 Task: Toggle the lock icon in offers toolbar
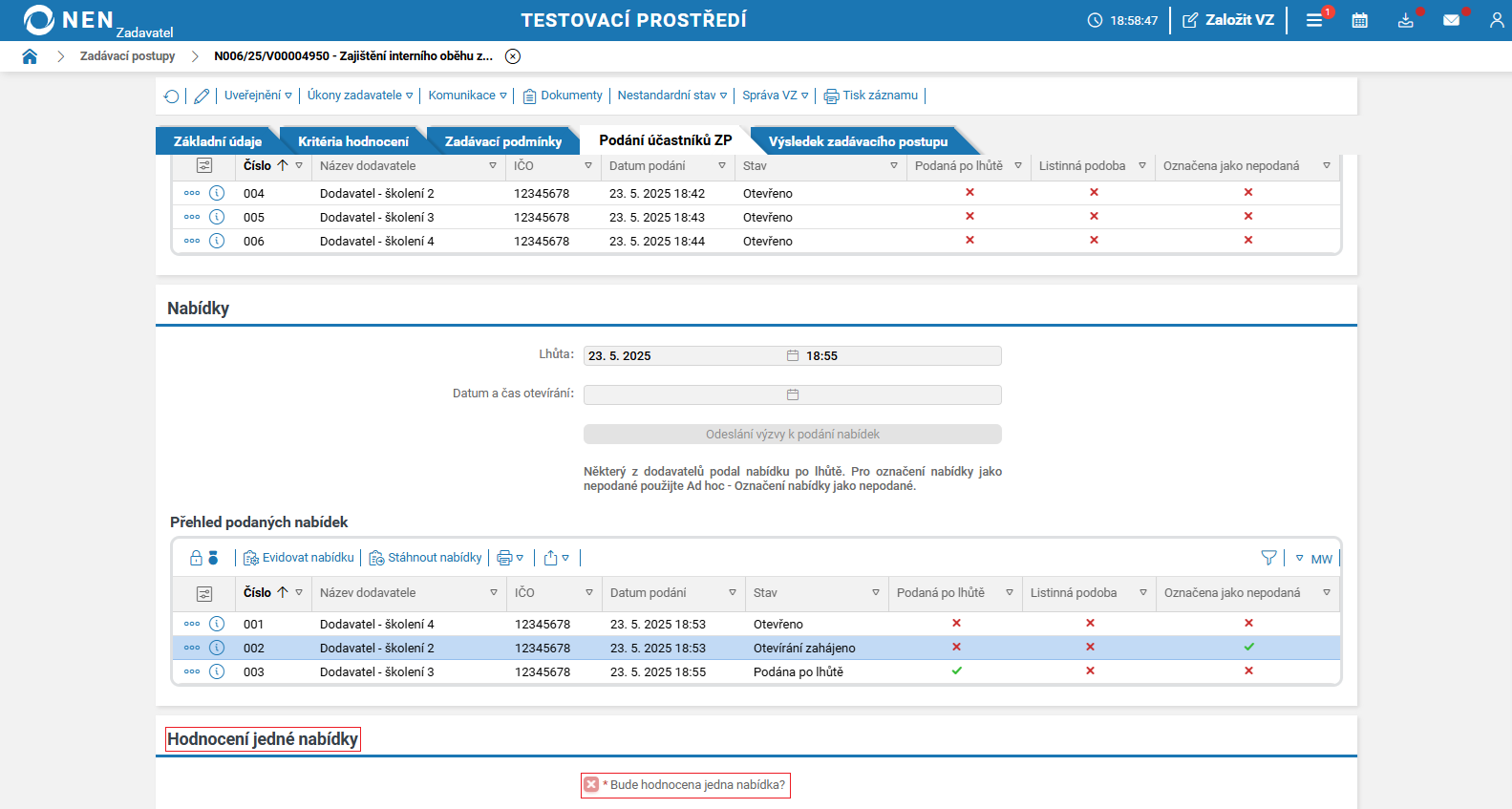coord(196,558)
